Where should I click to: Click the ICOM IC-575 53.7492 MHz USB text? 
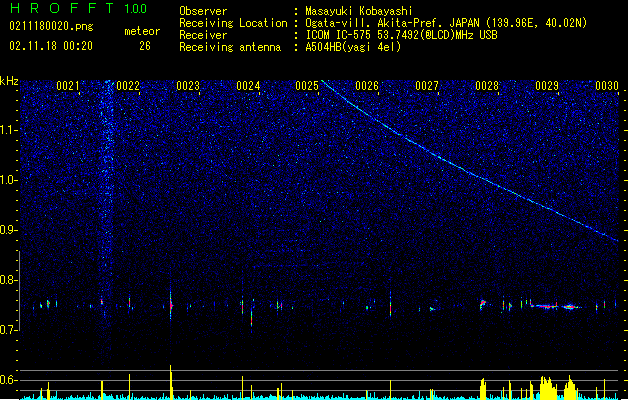click(401, 35)
